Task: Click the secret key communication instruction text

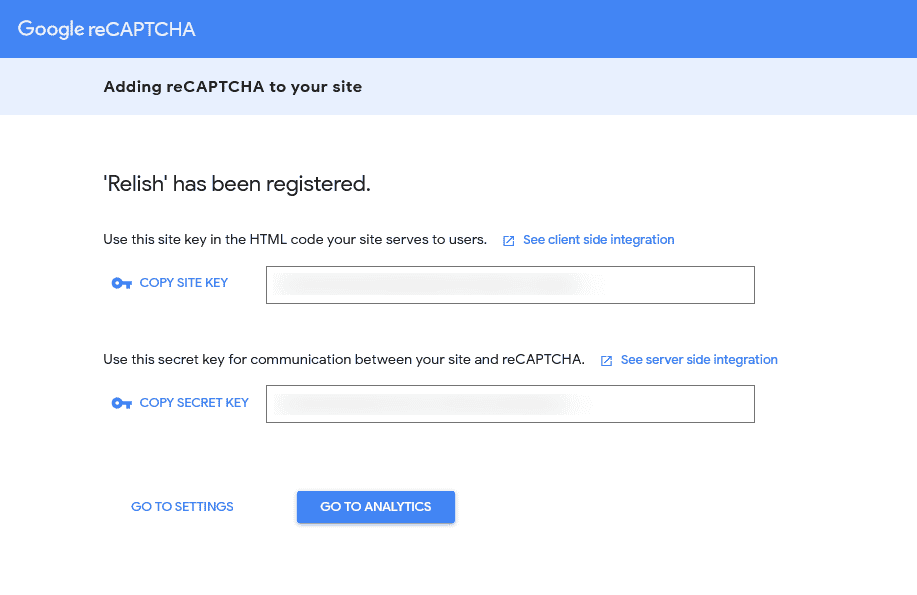Action: 344,360
